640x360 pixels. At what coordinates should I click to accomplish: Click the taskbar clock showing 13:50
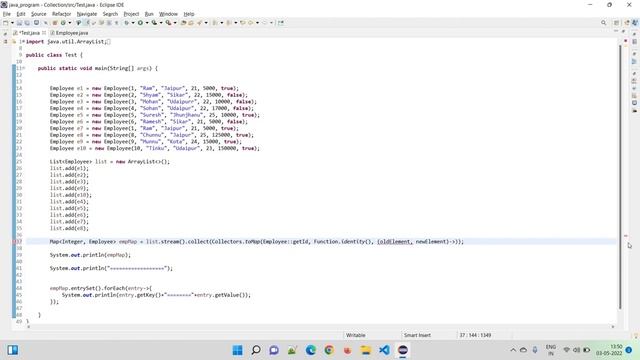609,350
